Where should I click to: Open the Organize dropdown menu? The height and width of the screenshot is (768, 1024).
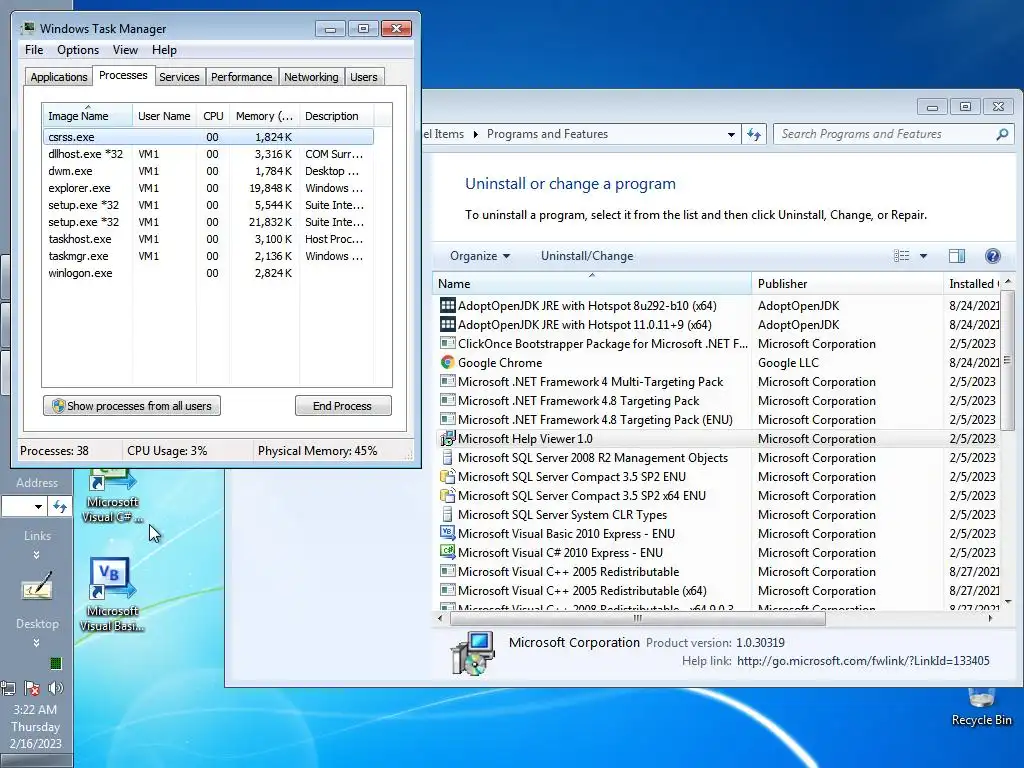[x=479, y=256]
